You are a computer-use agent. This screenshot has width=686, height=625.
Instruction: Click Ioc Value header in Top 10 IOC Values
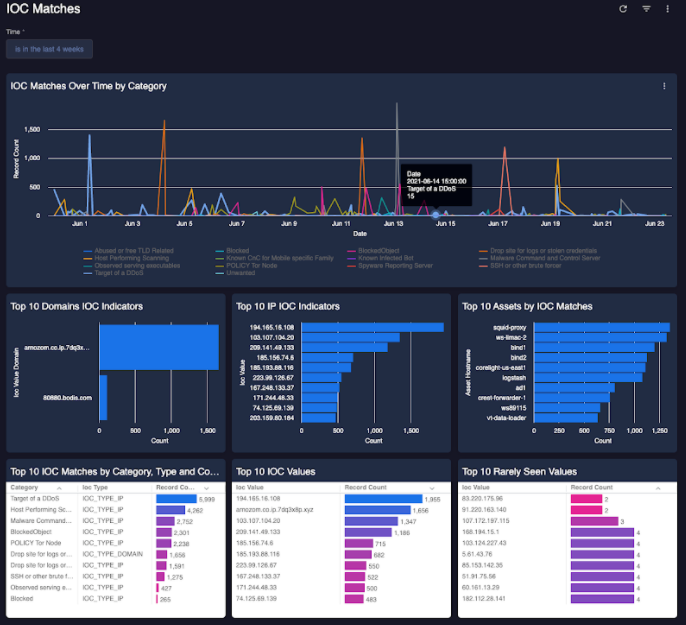point(250,487)
